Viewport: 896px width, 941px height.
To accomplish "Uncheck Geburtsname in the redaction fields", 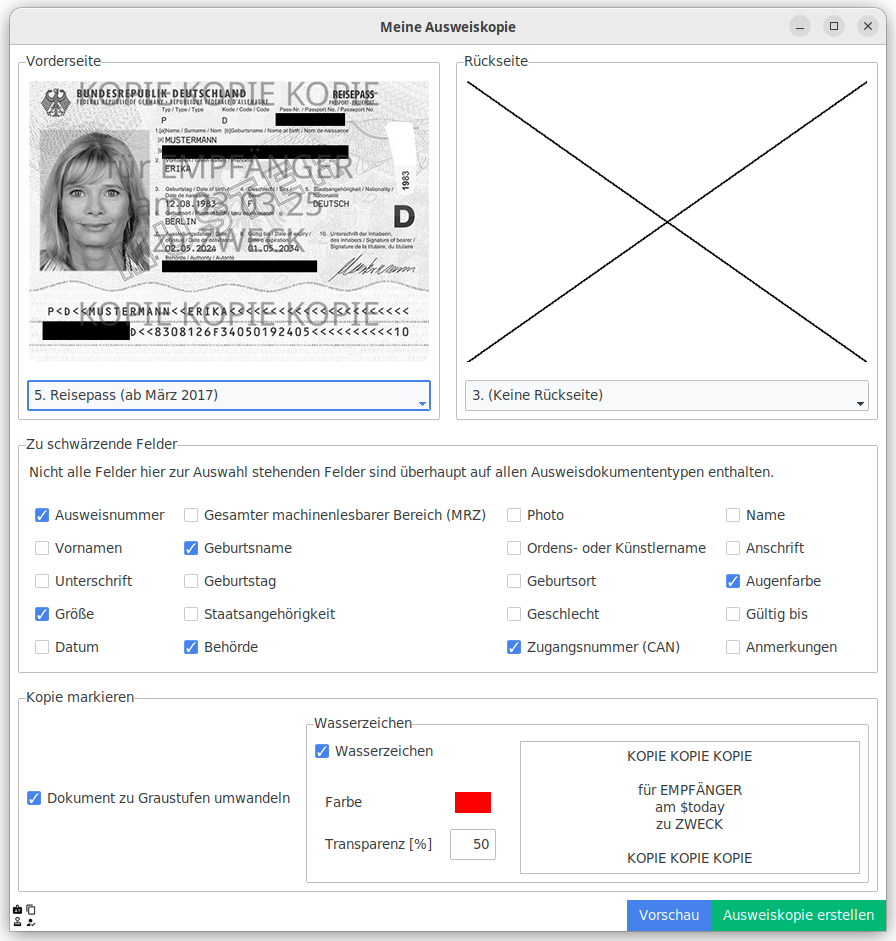I will (x=191, y=547).
